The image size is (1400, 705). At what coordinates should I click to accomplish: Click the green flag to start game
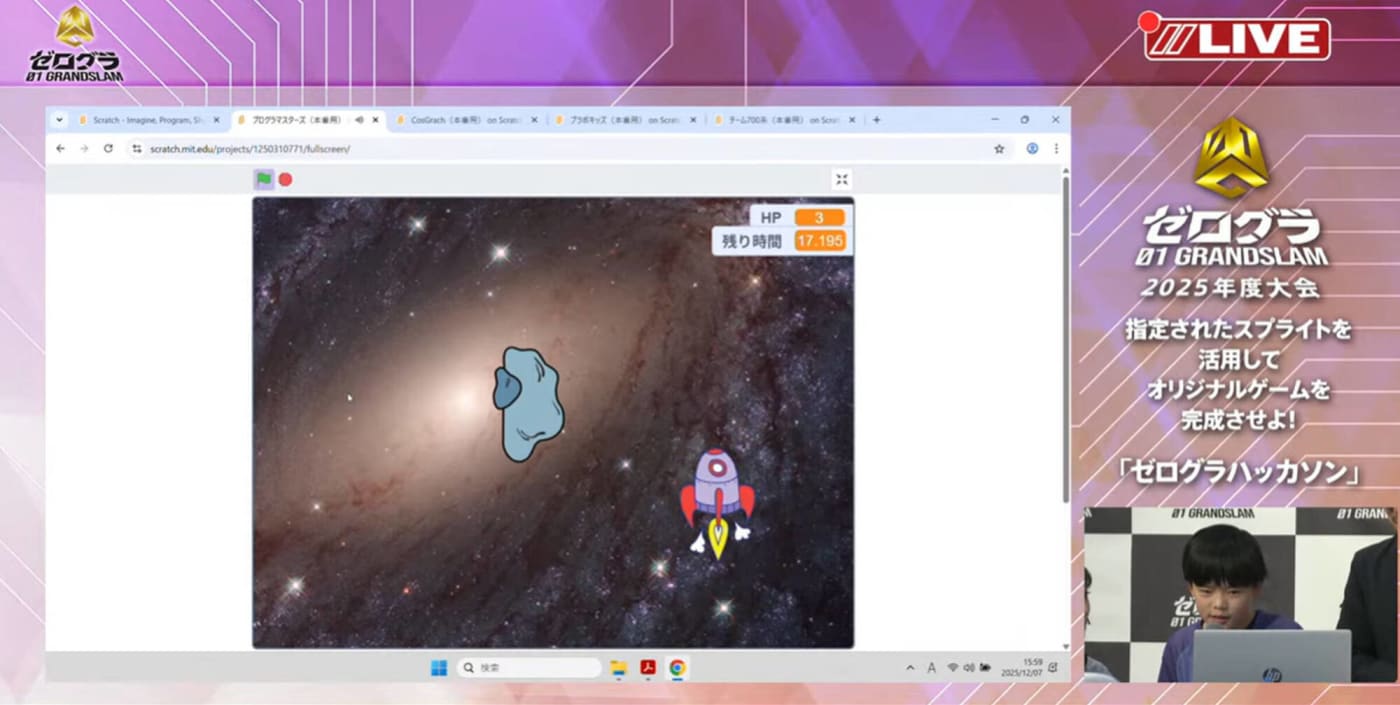(263, 179)
